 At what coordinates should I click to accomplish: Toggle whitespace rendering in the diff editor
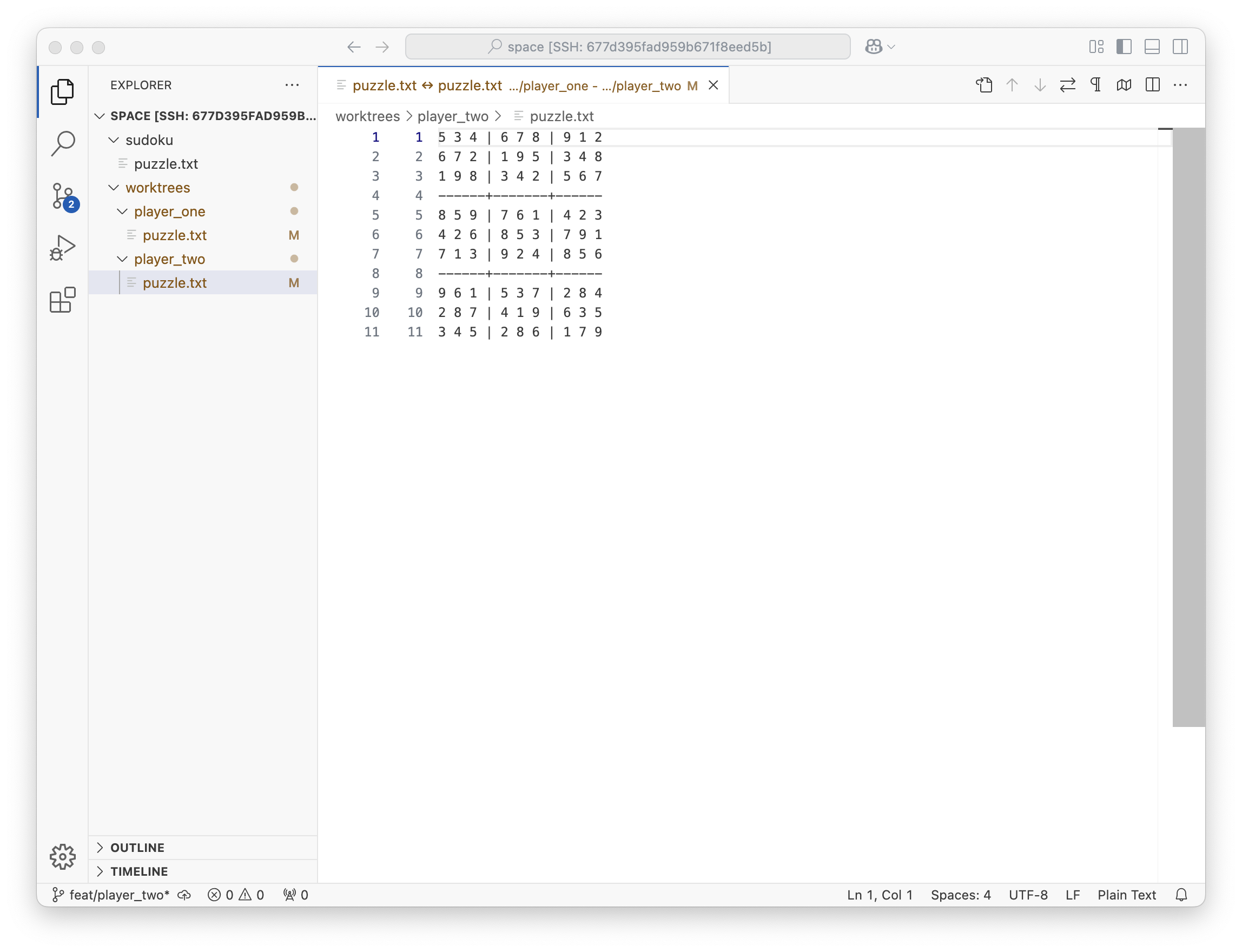click(x=1096, y=85)
